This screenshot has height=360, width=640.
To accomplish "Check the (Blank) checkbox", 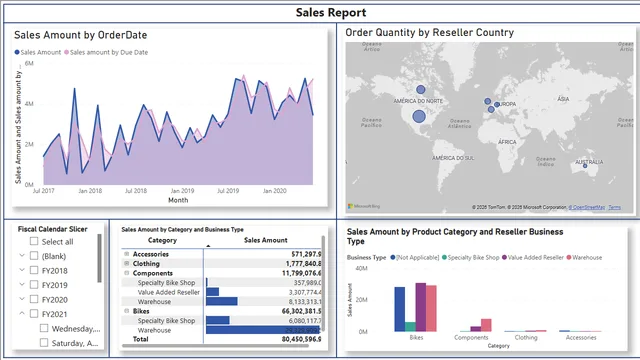I will (34, 256).
